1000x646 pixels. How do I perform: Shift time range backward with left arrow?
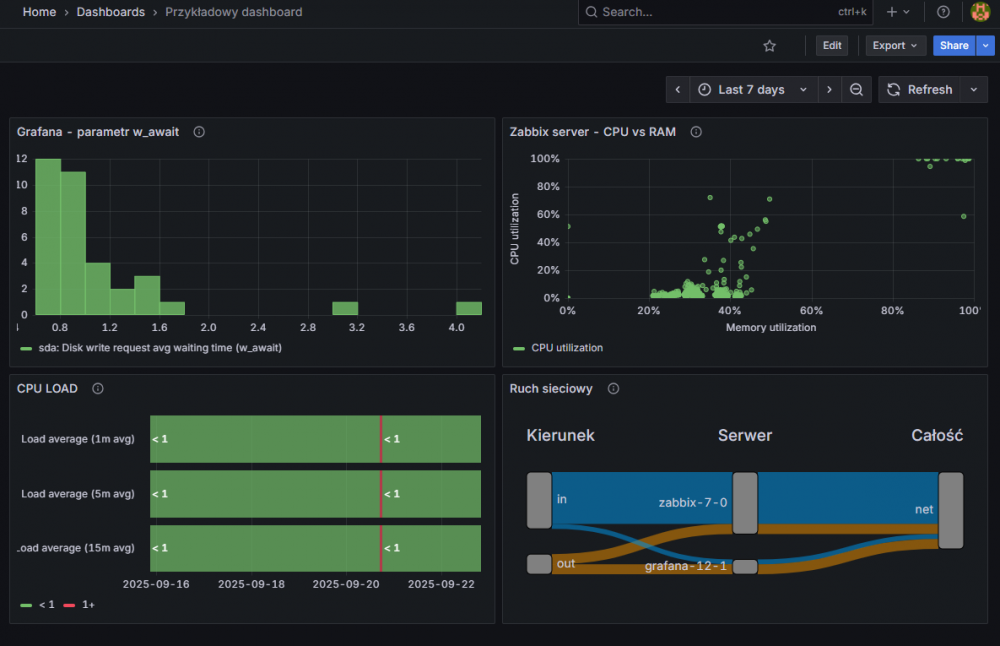point(678,90)
